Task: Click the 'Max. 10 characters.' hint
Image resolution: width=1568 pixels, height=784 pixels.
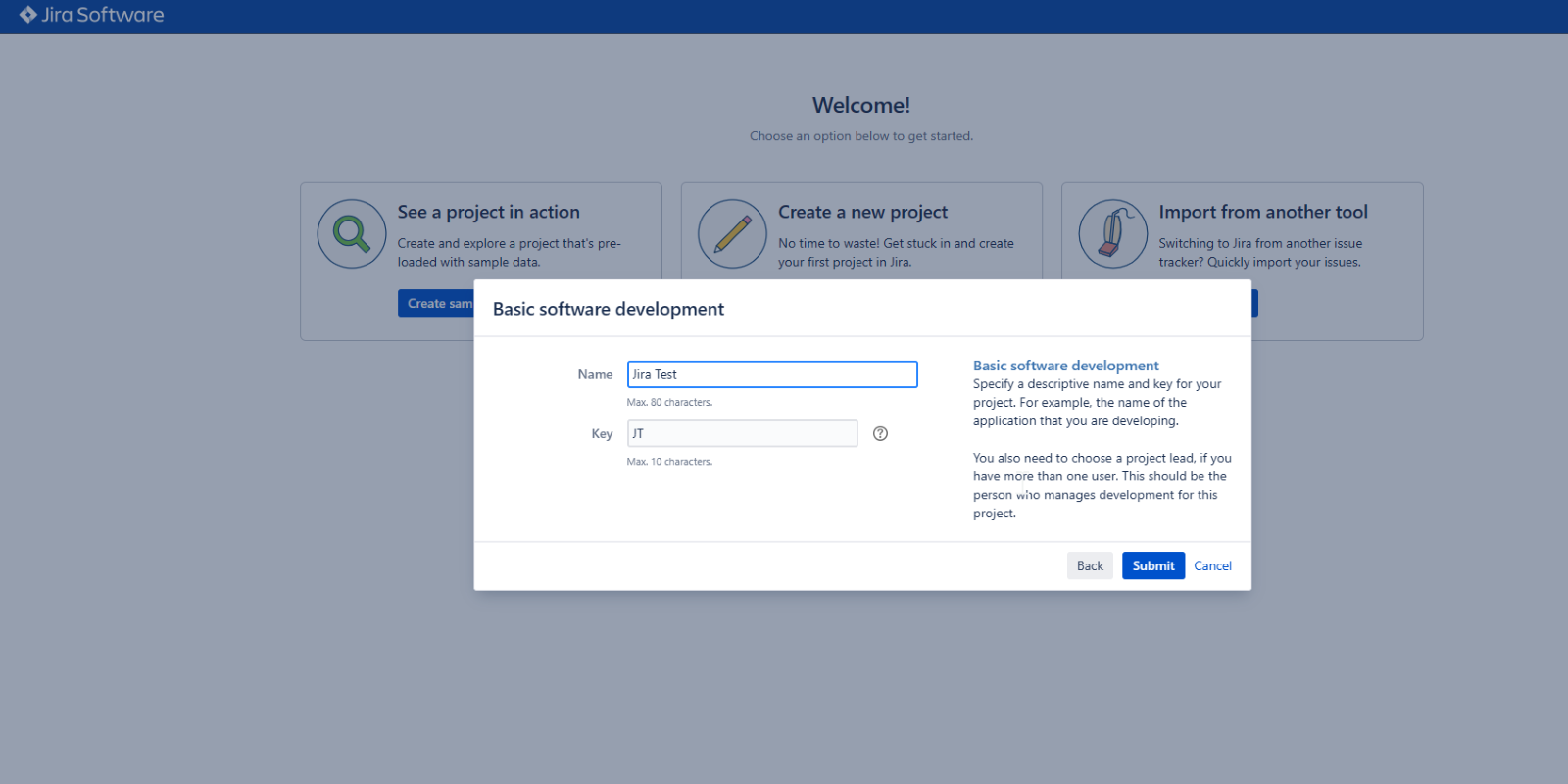Action: pos(669,461)
